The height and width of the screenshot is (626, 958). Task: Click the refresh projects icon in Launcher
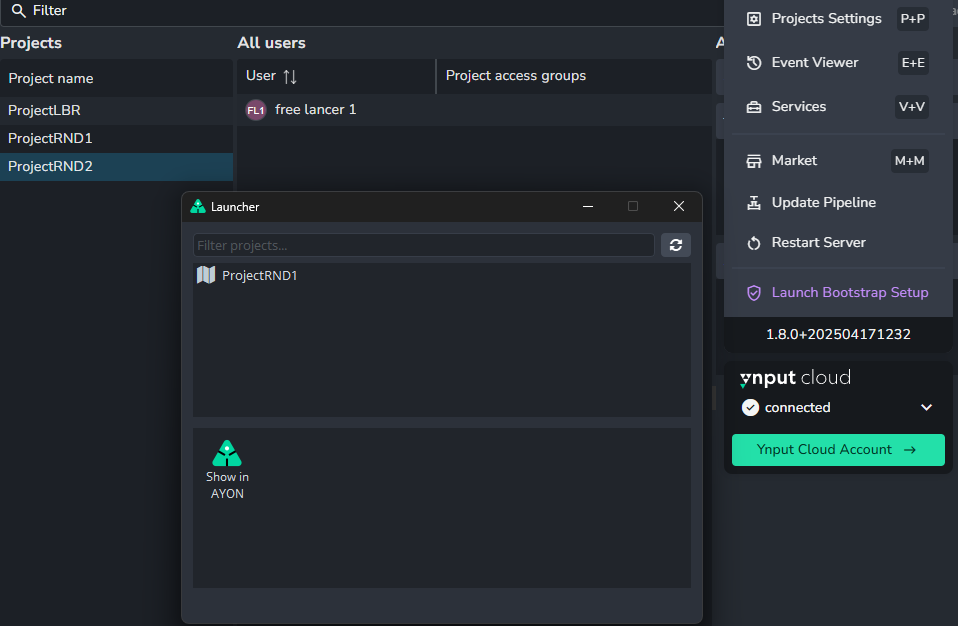click(675, 245)
